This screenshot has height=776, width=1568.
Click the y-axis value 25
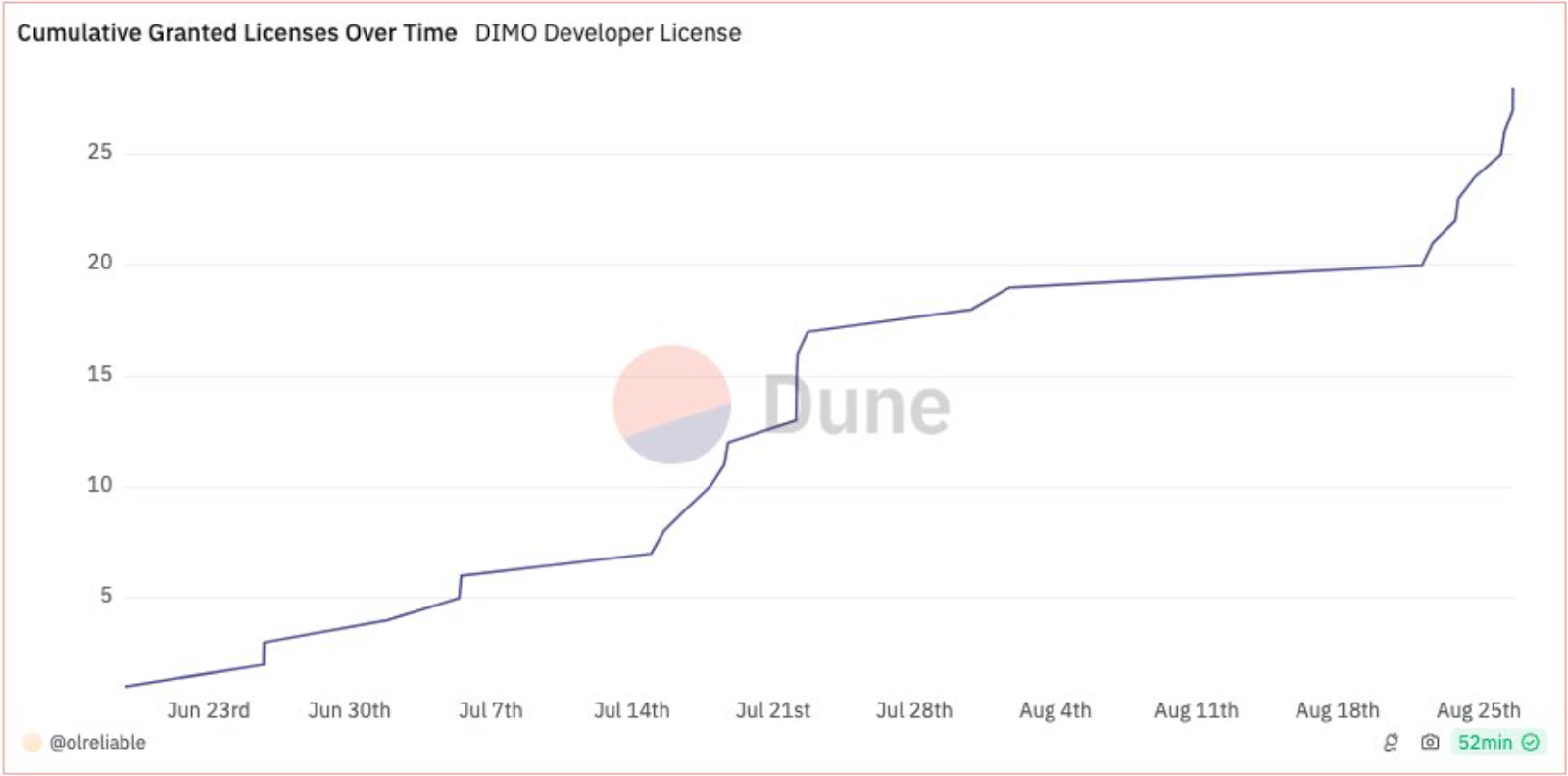(100, 152)
